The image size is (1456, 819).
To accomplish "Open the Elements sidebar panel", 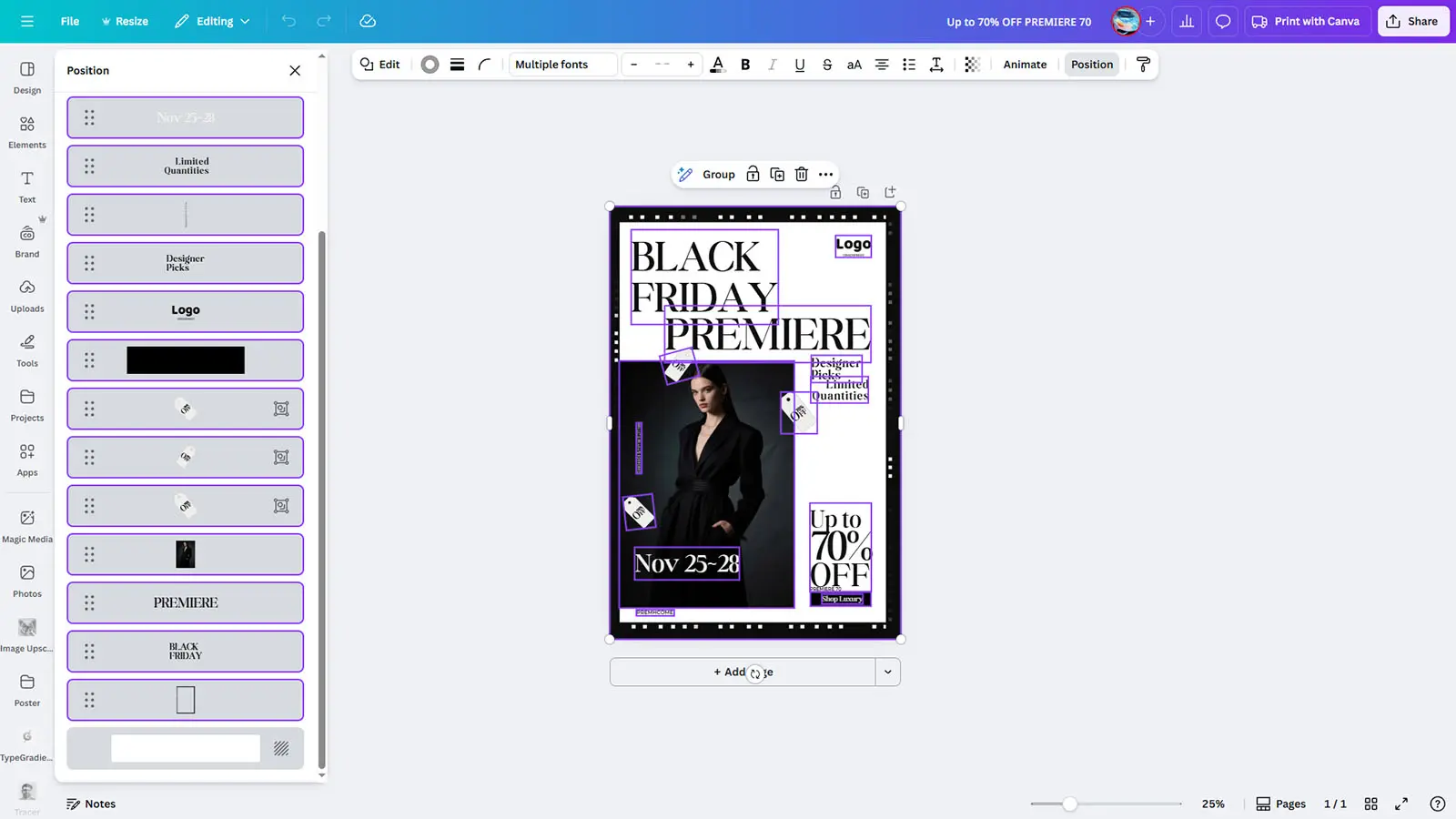I will tap(27, 132).
